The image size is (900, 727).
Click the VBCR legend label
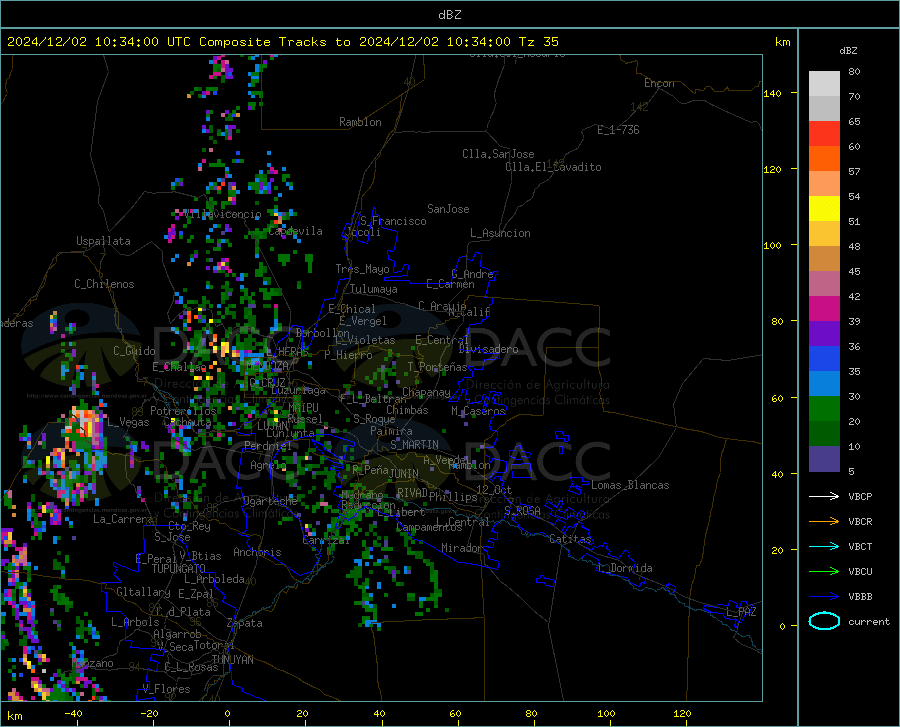pyautogui.click(x=860, y=522)
